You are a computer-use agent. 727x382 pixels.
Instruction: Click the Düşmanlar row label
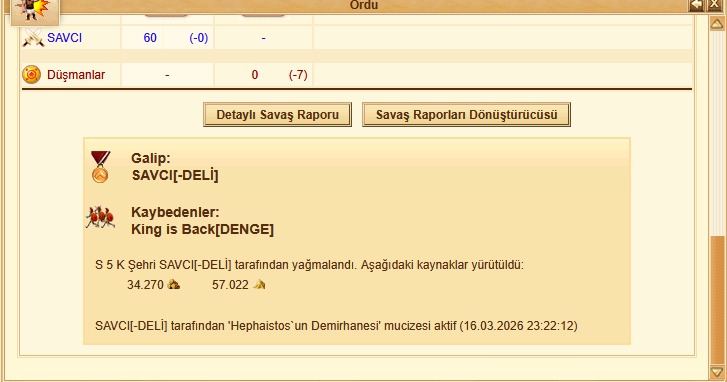click(76, 75)
